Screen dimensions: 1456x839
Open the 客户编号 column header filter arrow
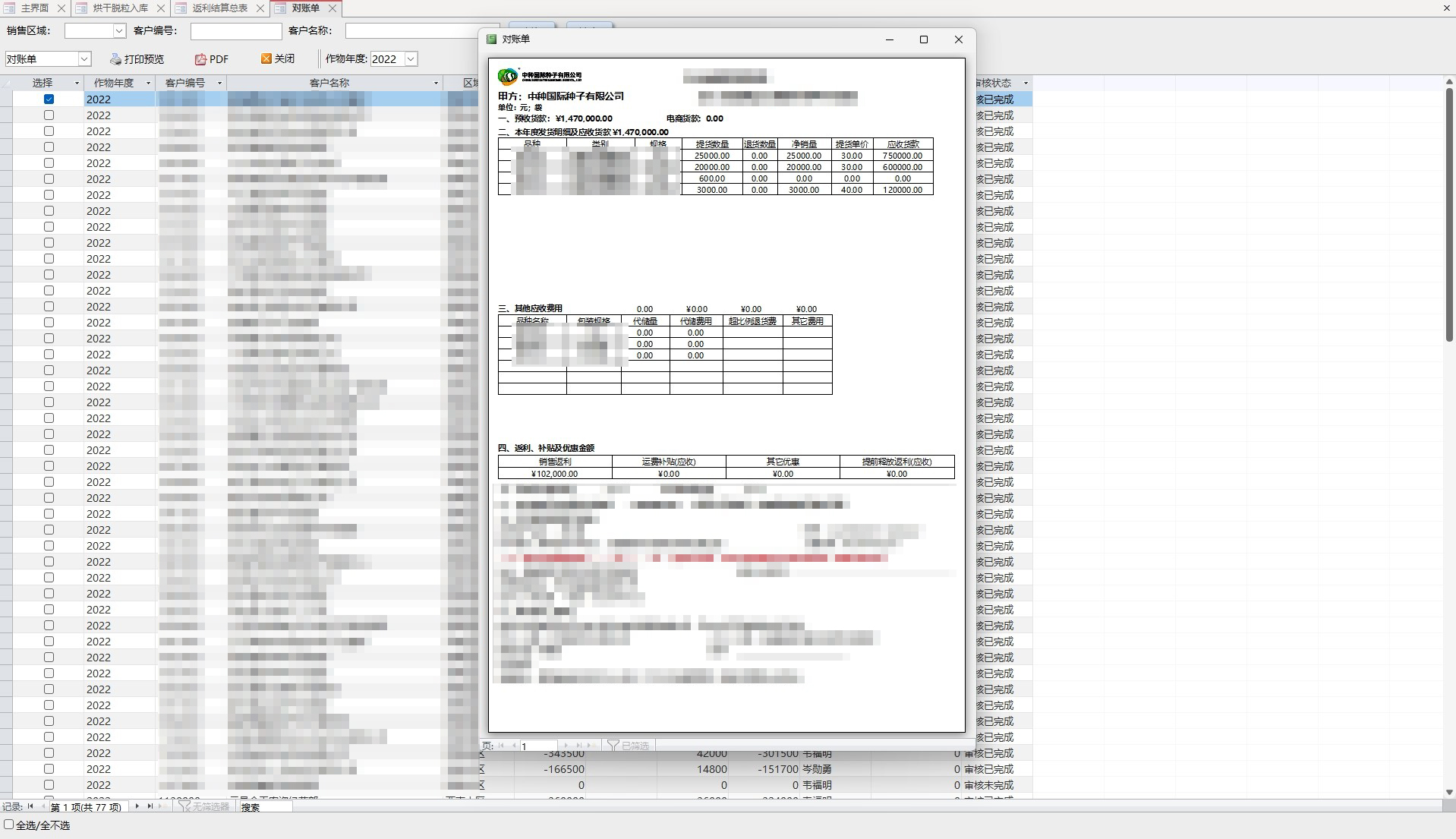pyautogui.click(x=219, y=83)
